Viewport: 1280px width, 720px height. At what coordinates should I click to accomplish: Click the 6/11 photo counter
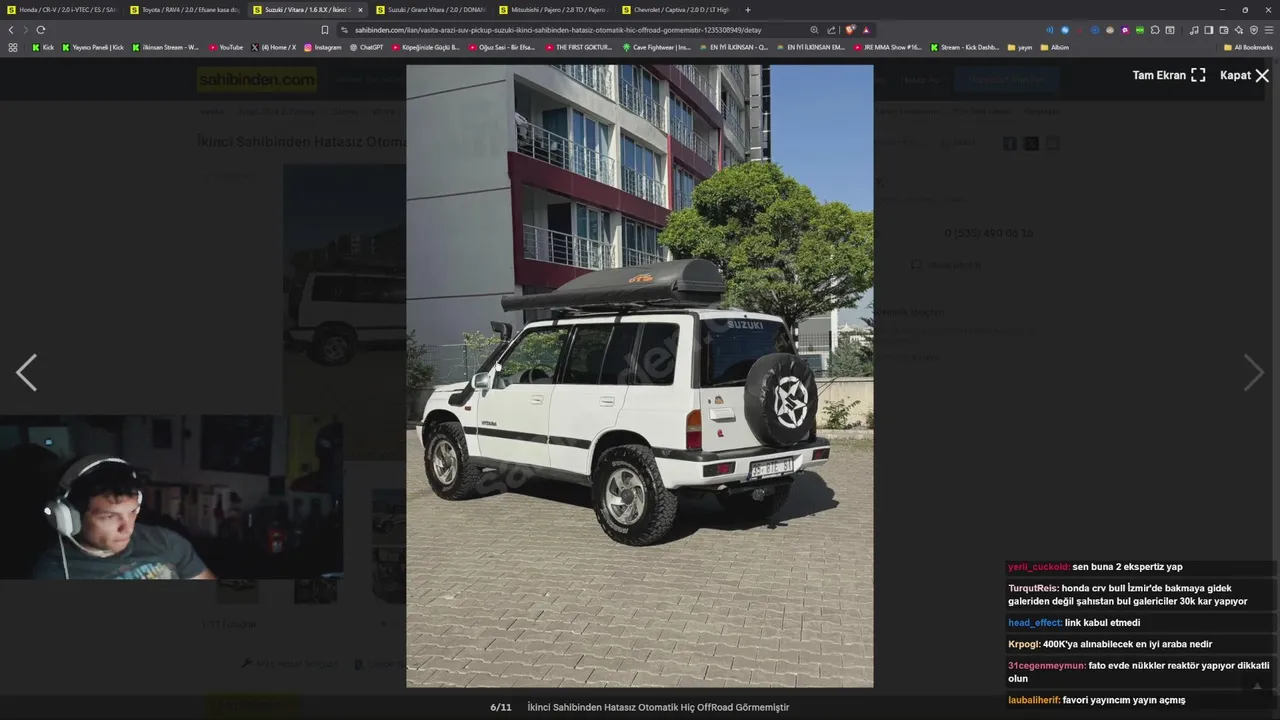coord(500,707)
